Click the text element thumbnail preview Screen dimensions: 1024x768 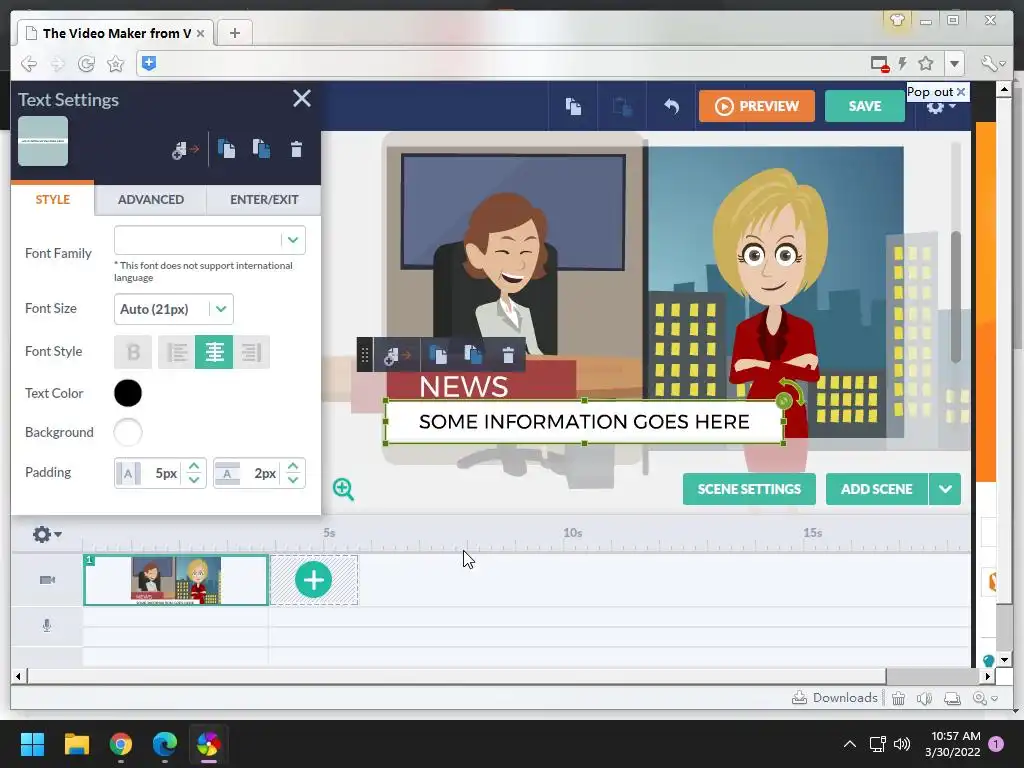tap(43, 141)
